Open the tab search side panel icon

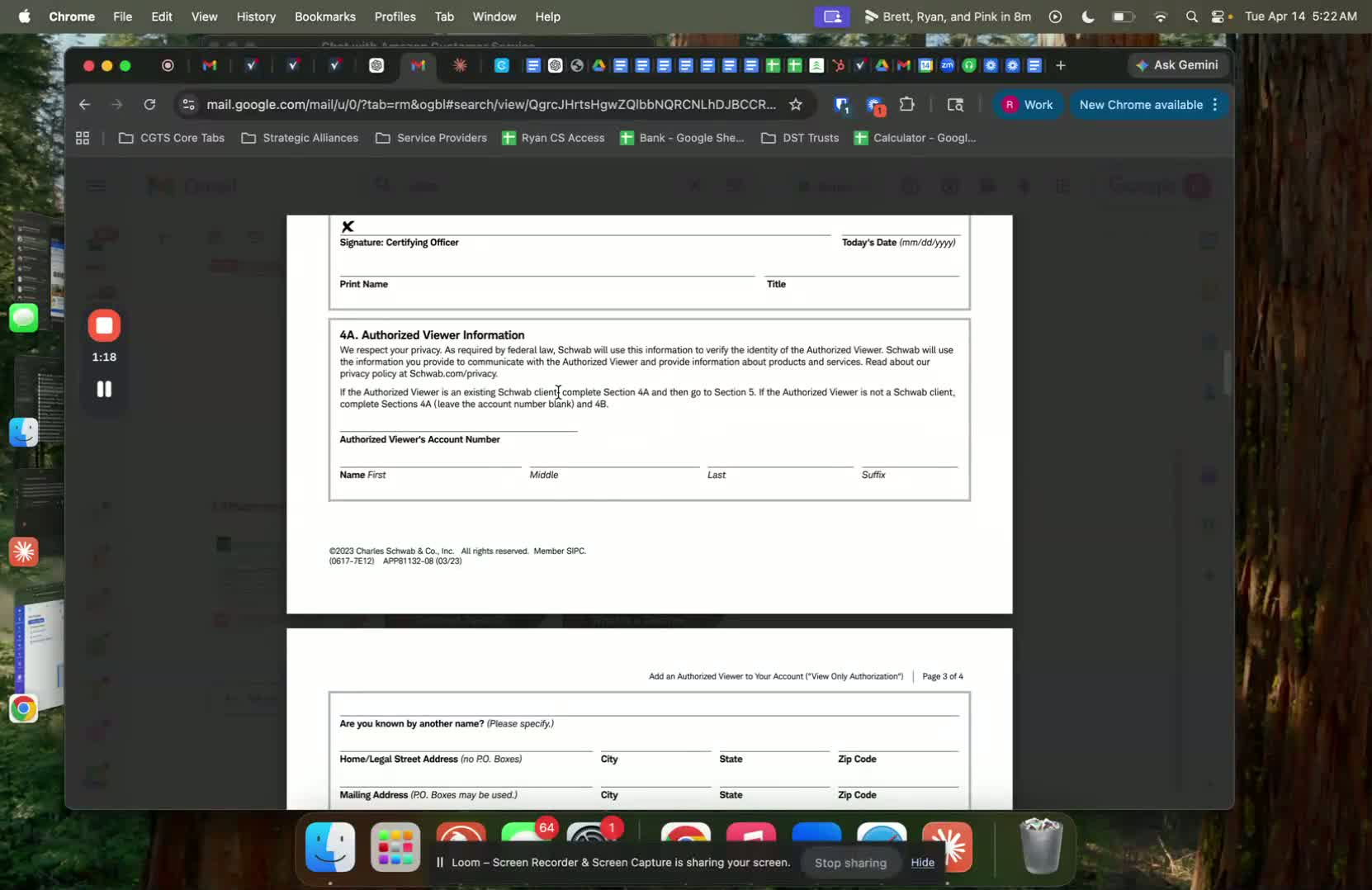point(955,104)
